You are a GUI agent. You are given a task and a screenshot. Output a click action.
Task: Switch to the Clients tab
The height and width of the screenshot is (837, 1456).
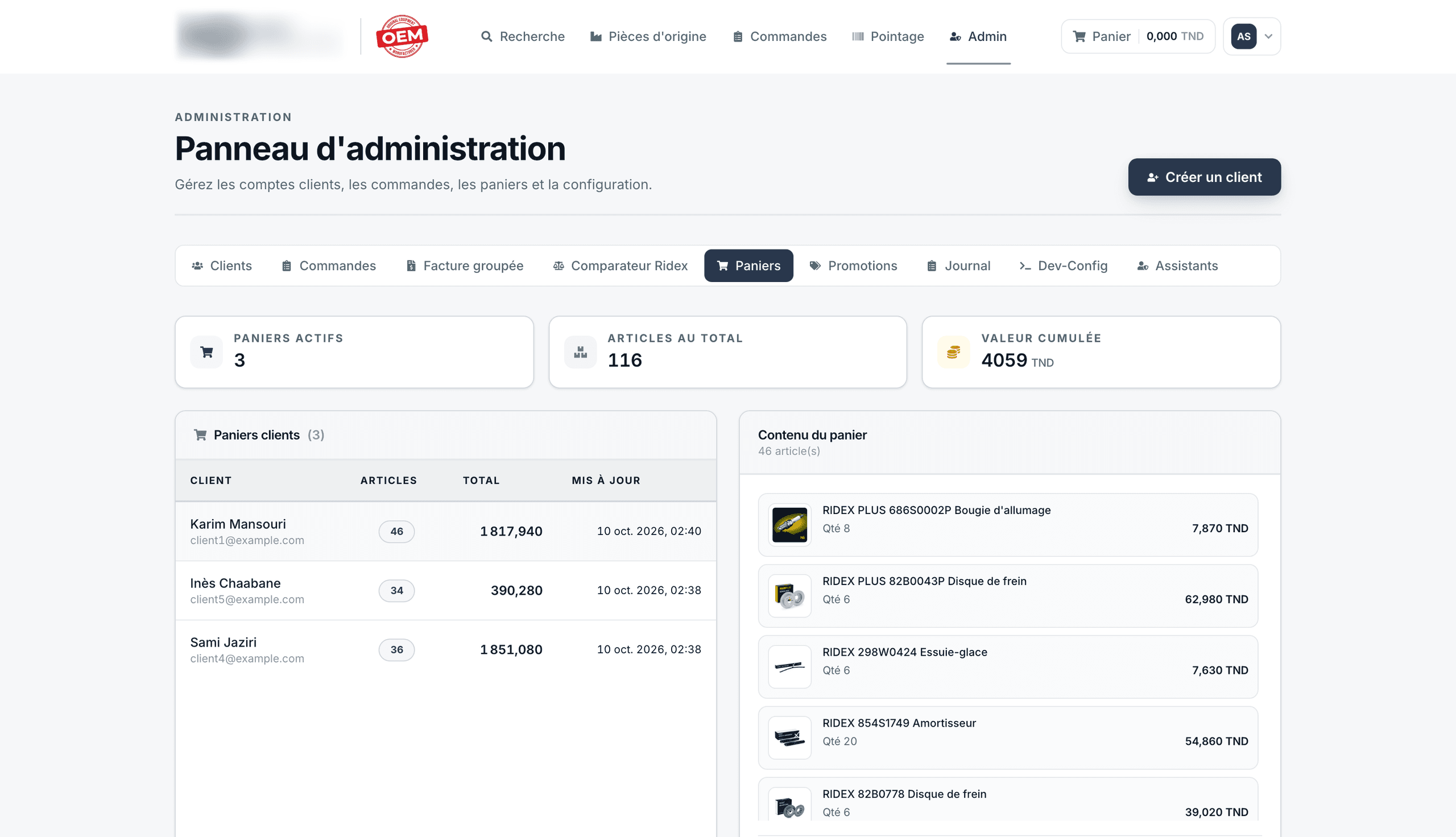coord(222,266)
